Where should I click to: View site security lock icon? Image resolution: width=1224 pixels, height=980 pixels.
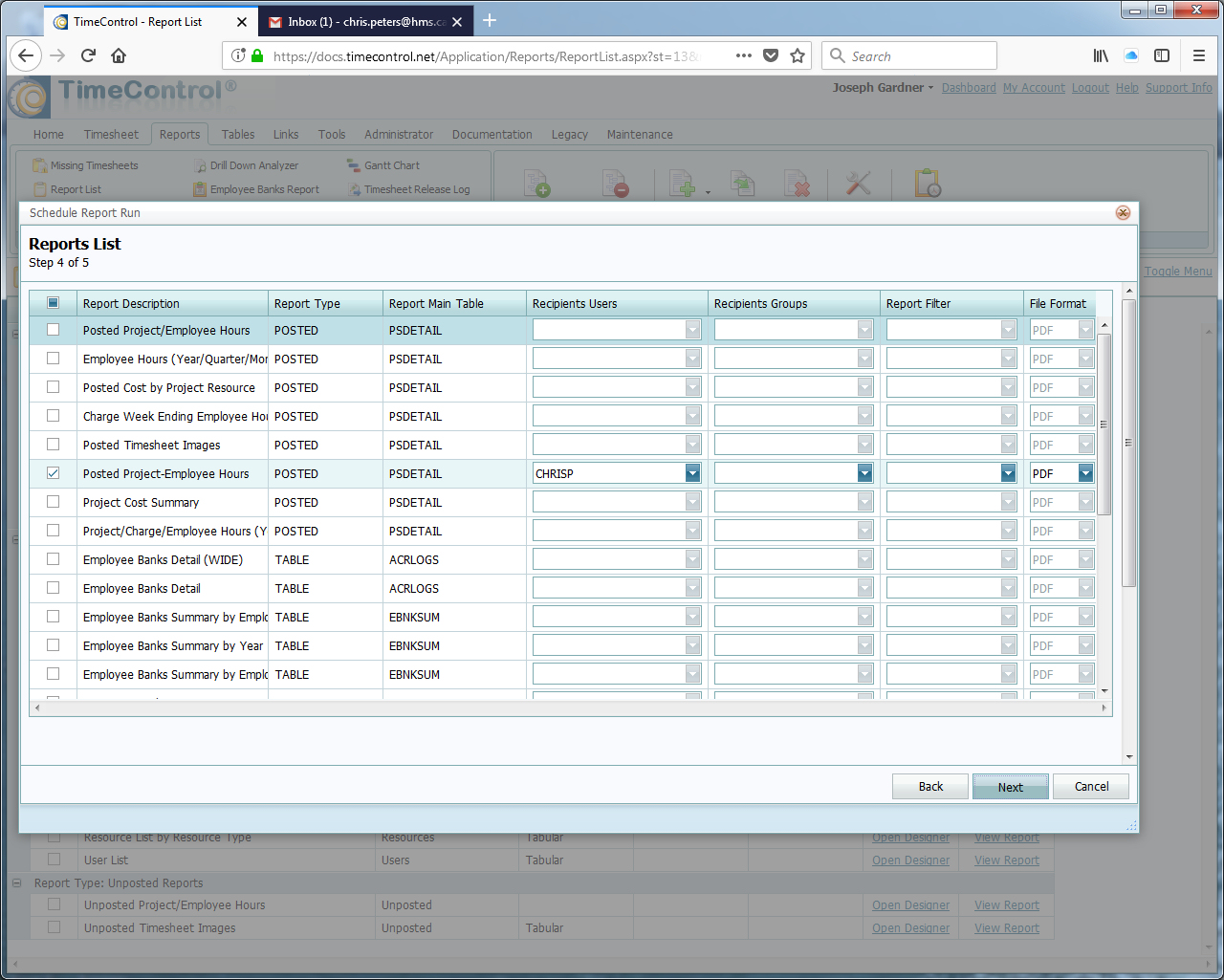click(x=257, y=55)
